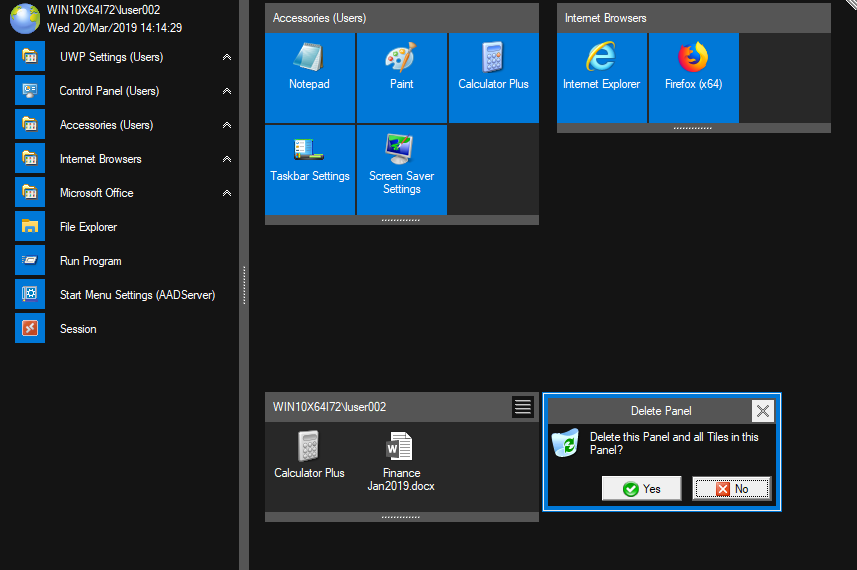Select File Explorer in sidebar
Viewport: 857px width, 570px height.
coord(88,227)
